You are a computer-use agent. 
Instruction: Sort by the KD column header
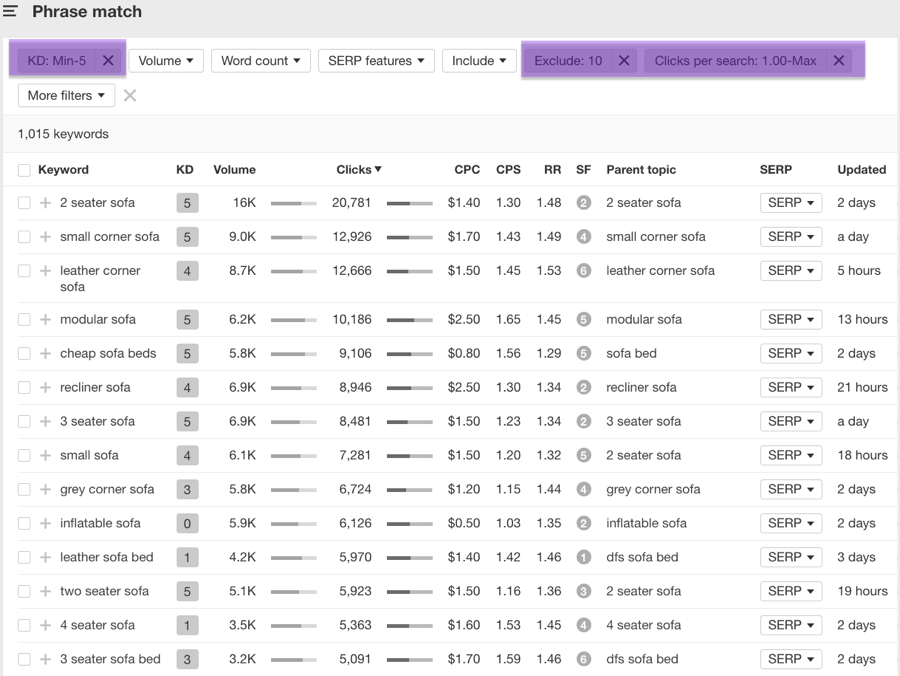tap(185, 170)
